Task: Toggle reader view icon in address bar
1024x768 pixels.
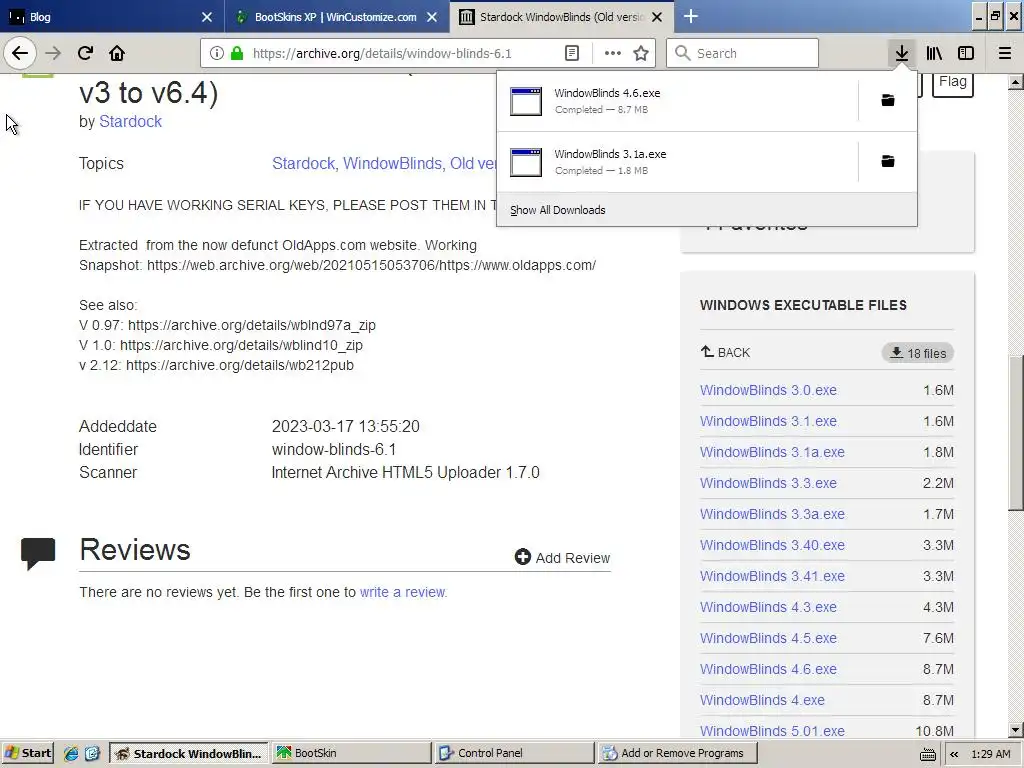Action: pos(571,54)
